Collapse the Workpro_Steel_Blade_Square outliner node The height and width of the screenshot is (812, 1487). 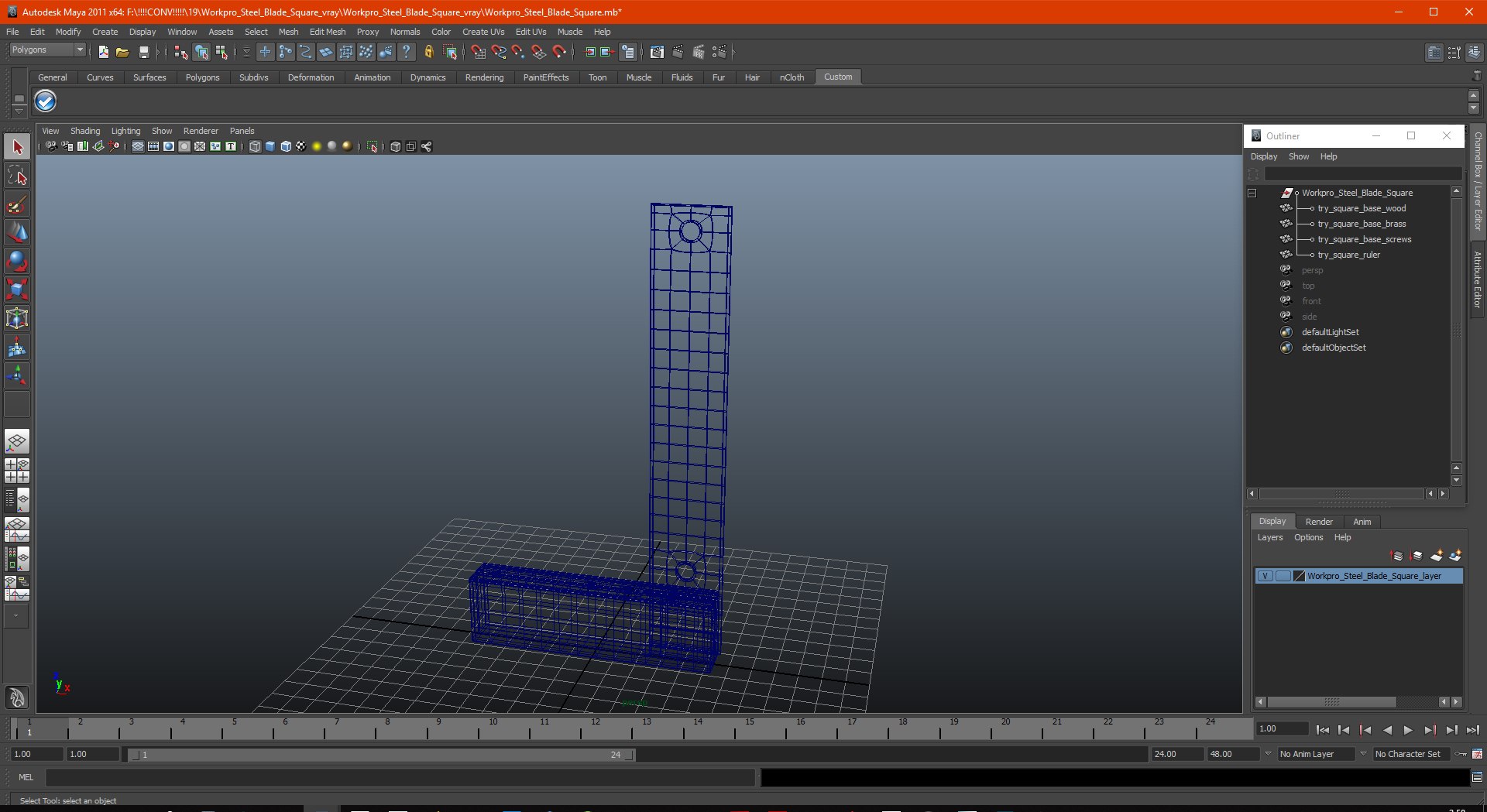[1252, 193]
